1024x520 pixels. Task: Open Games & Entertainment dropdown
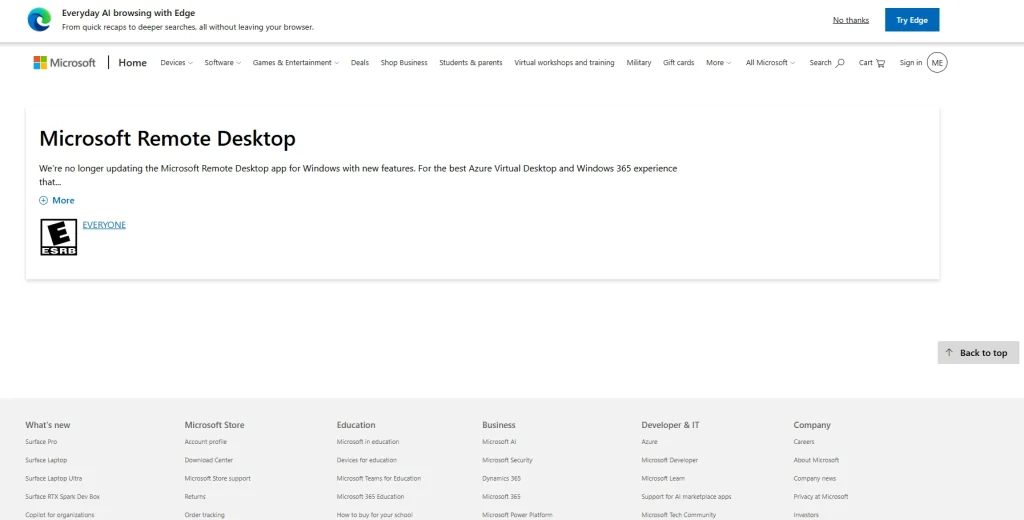[x=296, y=63]
